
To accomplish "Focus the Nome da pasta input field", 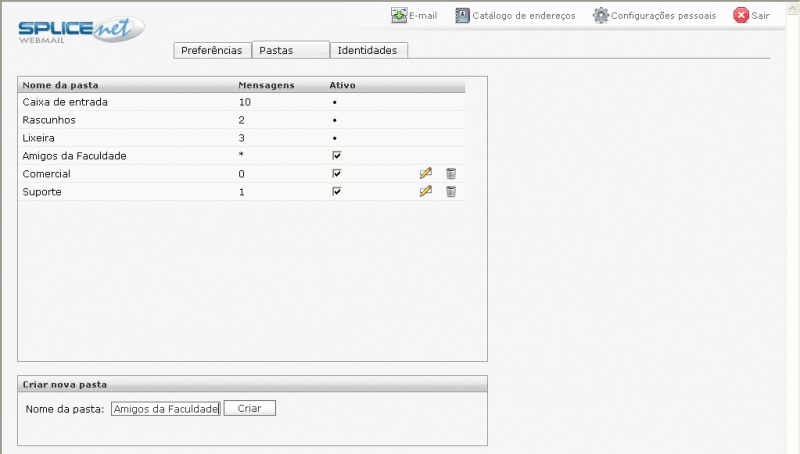I will pyautogui.click(x=166, y=409).
